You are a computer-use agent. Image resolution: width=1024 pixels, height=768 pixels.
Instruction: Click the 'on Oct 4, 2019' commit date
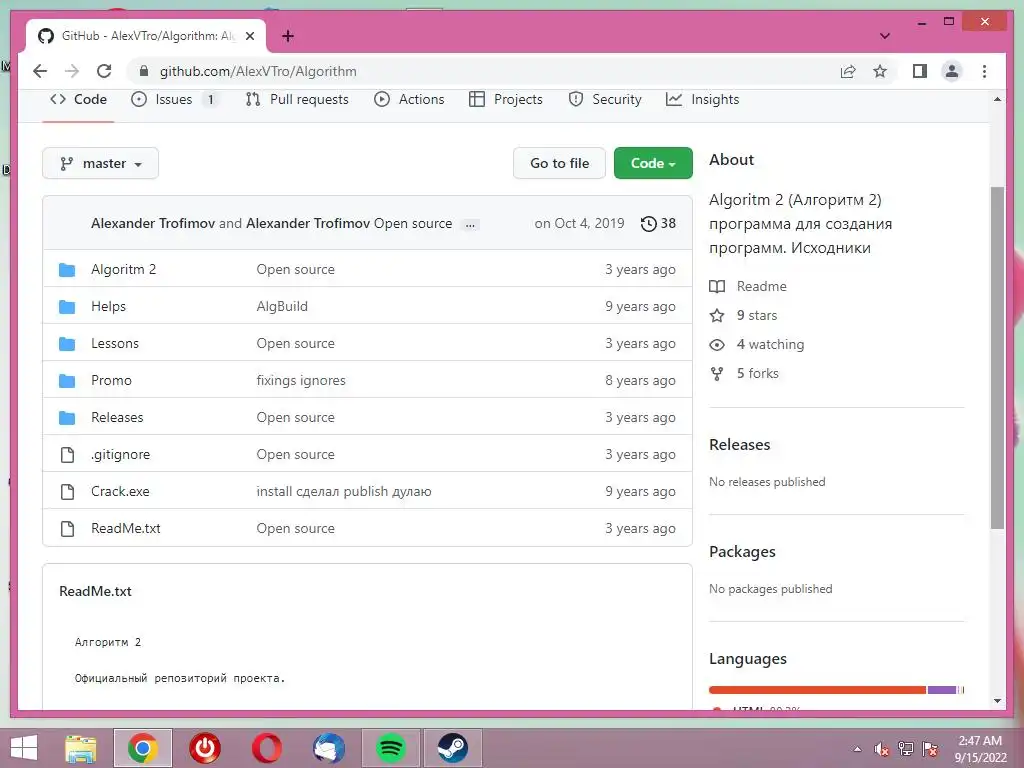(579, 223)
